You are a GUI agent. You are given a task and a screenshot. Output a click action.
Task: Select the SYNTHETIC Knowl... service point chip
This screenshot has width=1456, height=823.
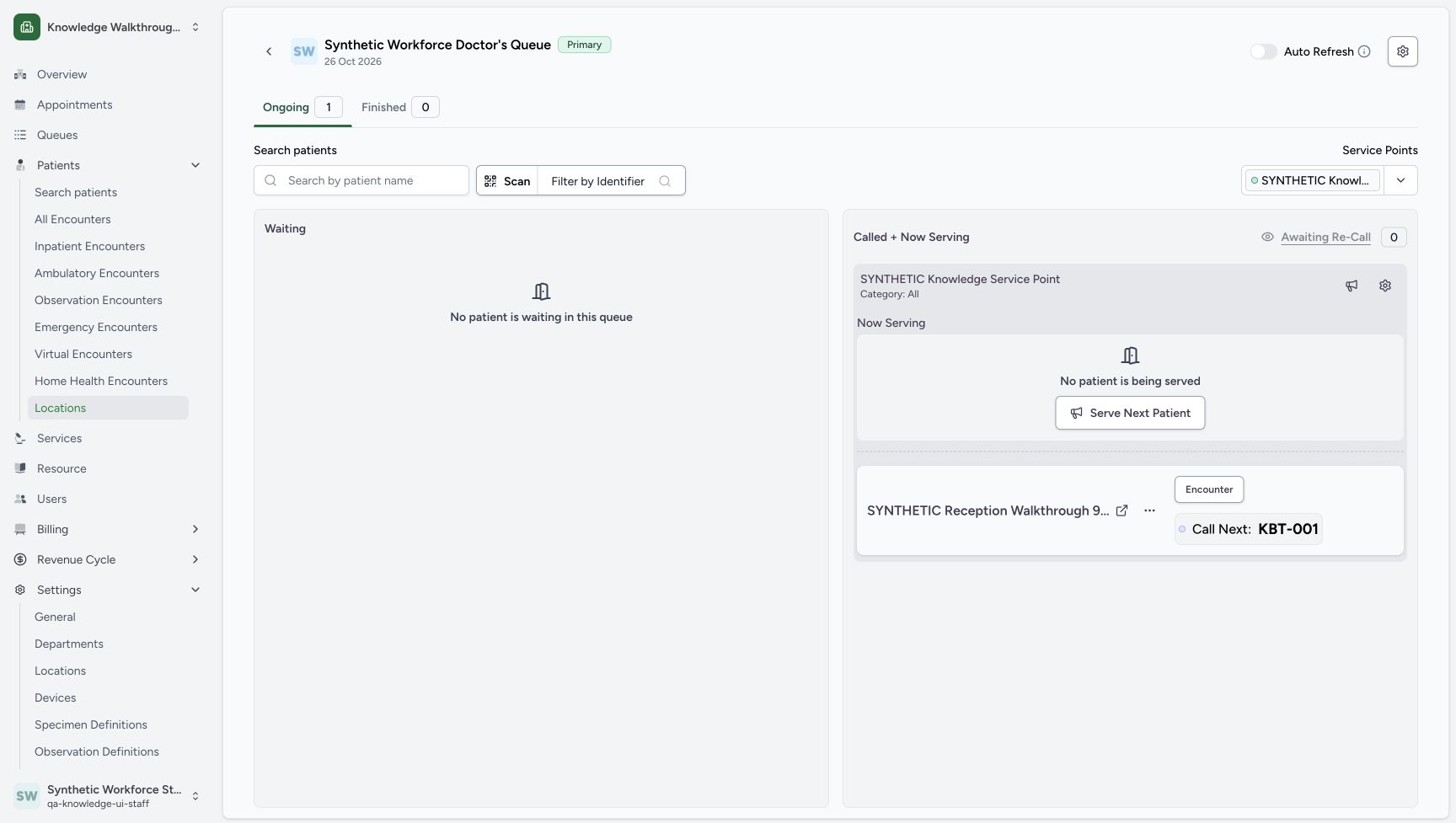1313,180
